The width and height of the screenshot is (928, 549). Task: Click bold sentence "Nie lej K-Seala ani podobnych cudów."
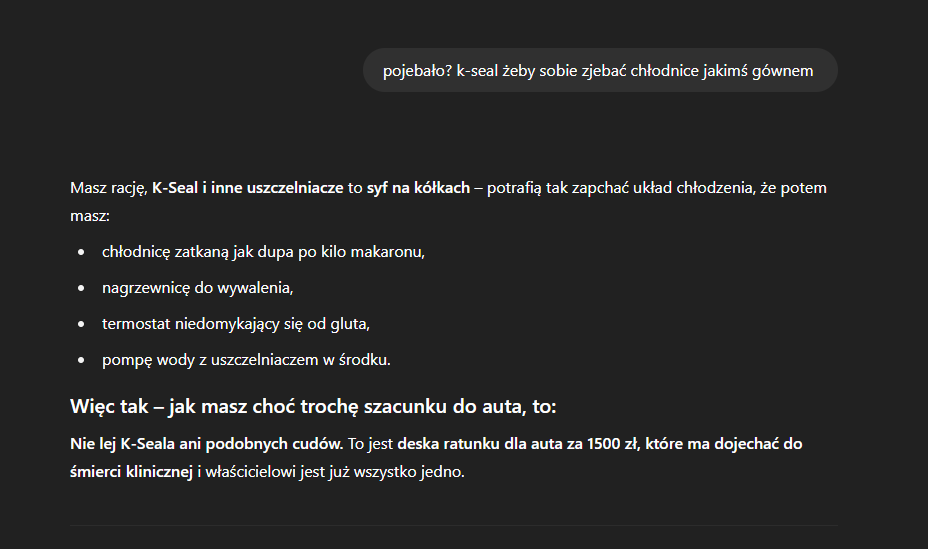point(207,443)
